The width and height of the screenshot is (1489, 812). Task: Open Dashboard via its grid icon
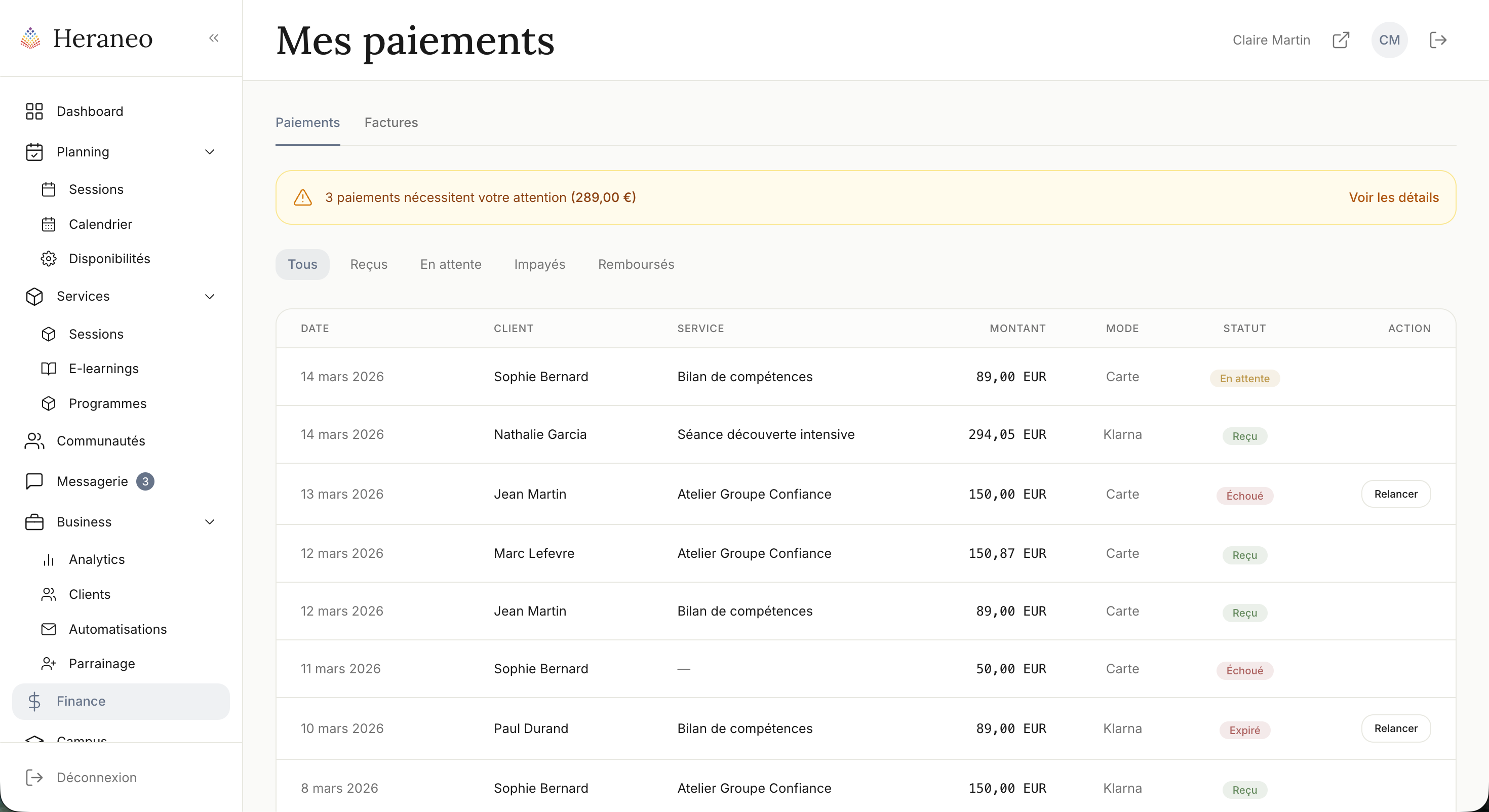[x=34, y=111]
